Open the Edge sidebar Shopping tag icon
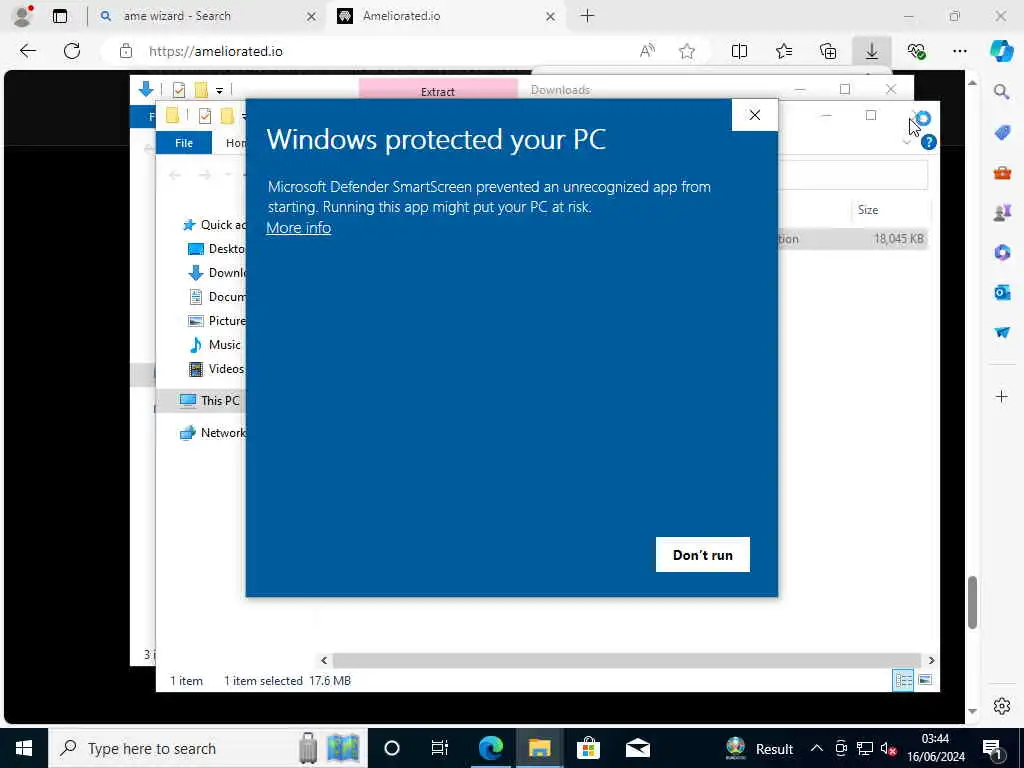 point(1002,133)
